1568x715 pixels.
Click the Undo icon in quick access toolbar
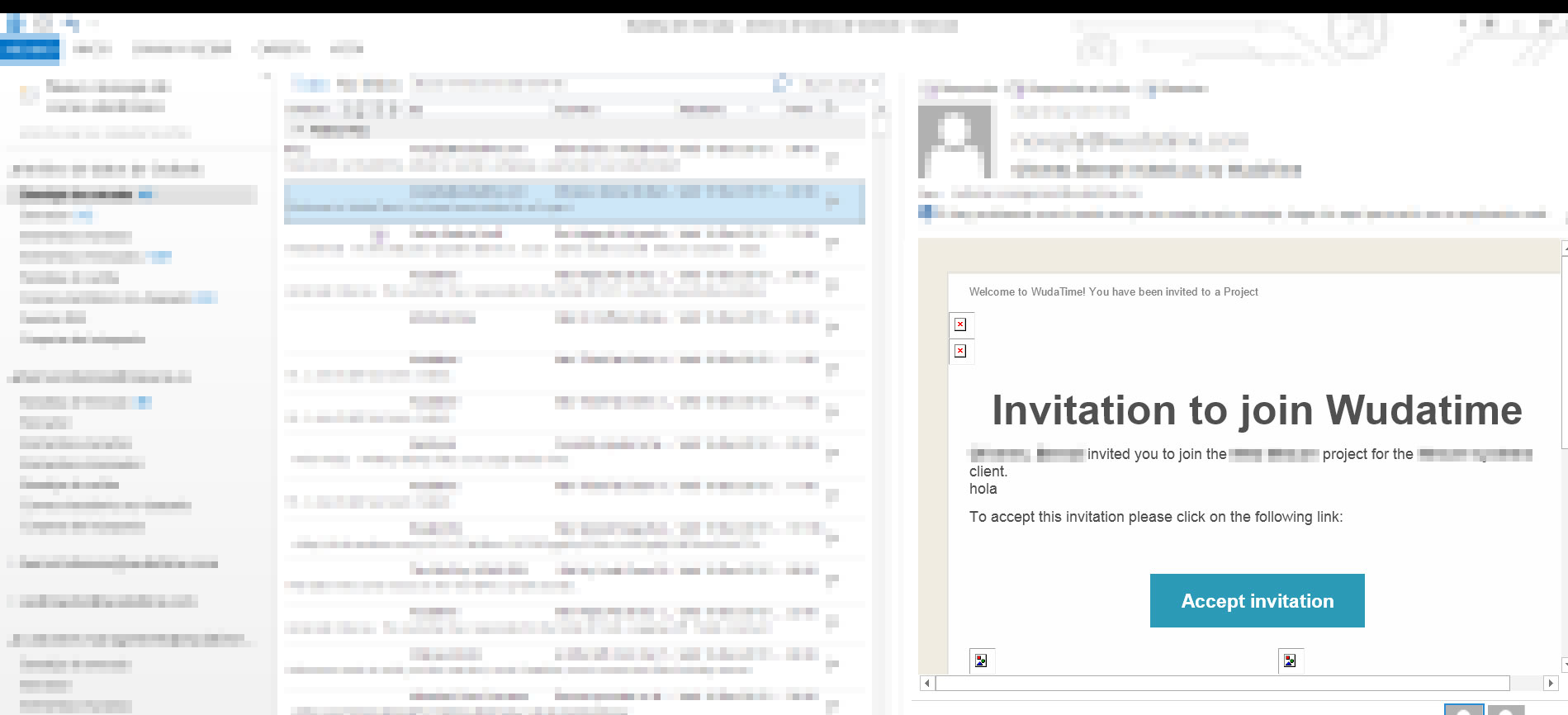point(71,24)
